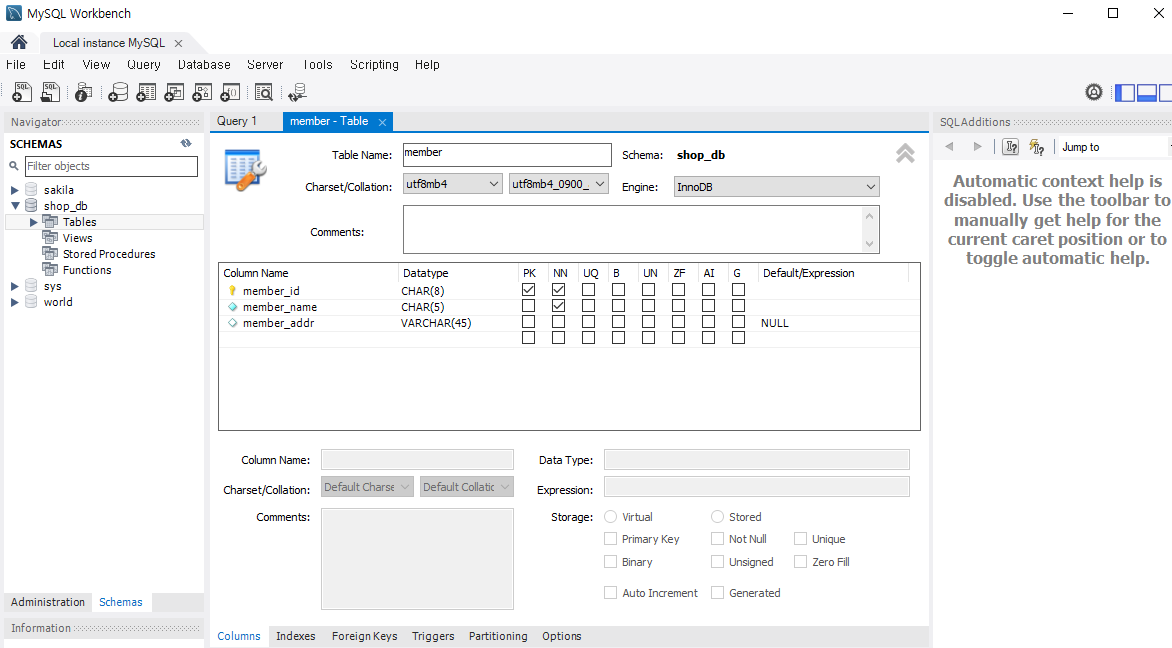This screenshot has width=1172, height=648.
Task: Search table data toolbar icon
Action: (x=264, y=92)
